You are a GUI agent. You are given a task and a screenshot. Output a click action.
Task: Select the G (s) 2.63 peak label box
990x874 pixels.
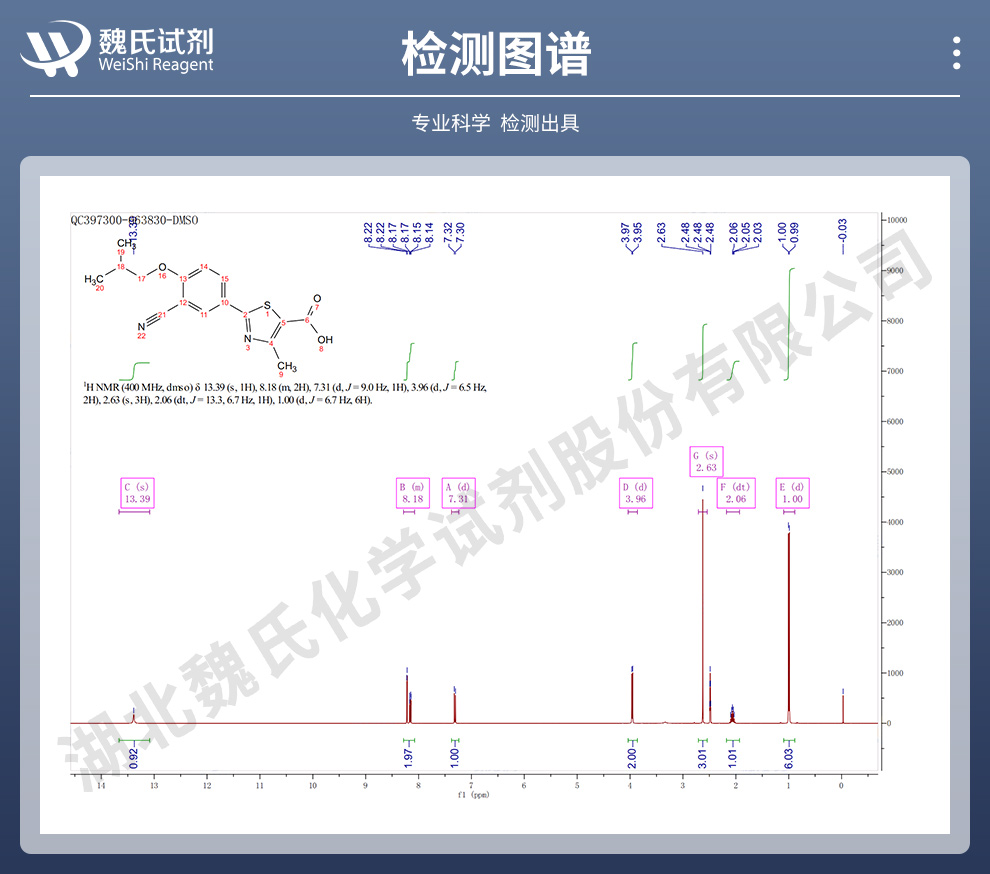(x=706, y=462)
